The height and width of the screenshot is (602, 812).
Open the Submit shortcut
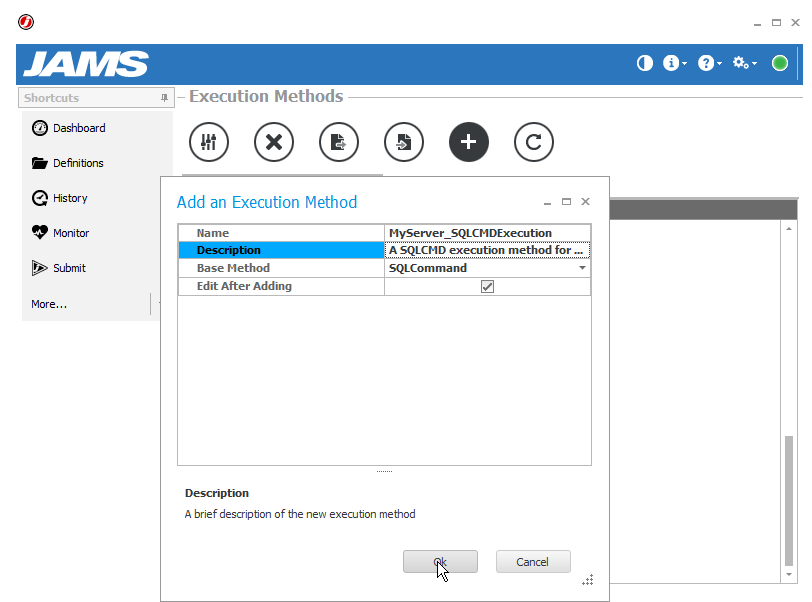pos(69,268)
